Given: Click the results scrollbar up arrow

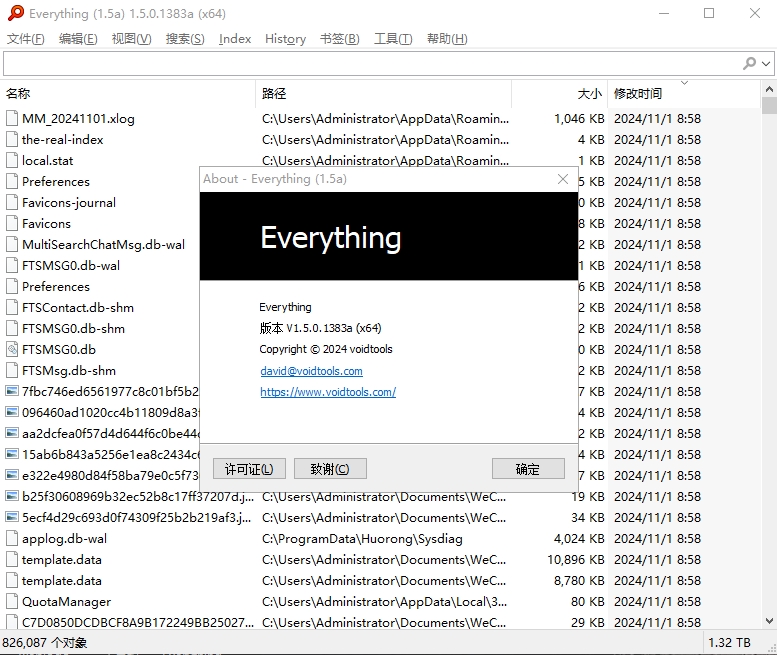Looking at the screenshot, I should point(769,89).
